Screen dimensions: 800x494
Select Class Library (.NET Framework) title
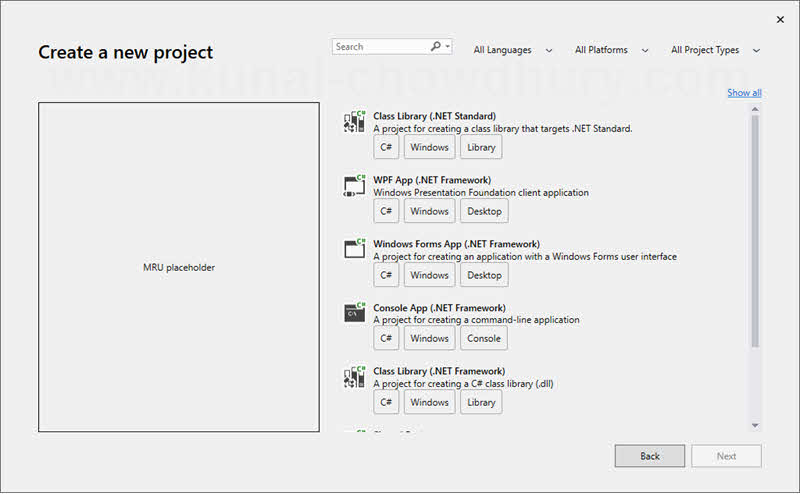(439, 371)
